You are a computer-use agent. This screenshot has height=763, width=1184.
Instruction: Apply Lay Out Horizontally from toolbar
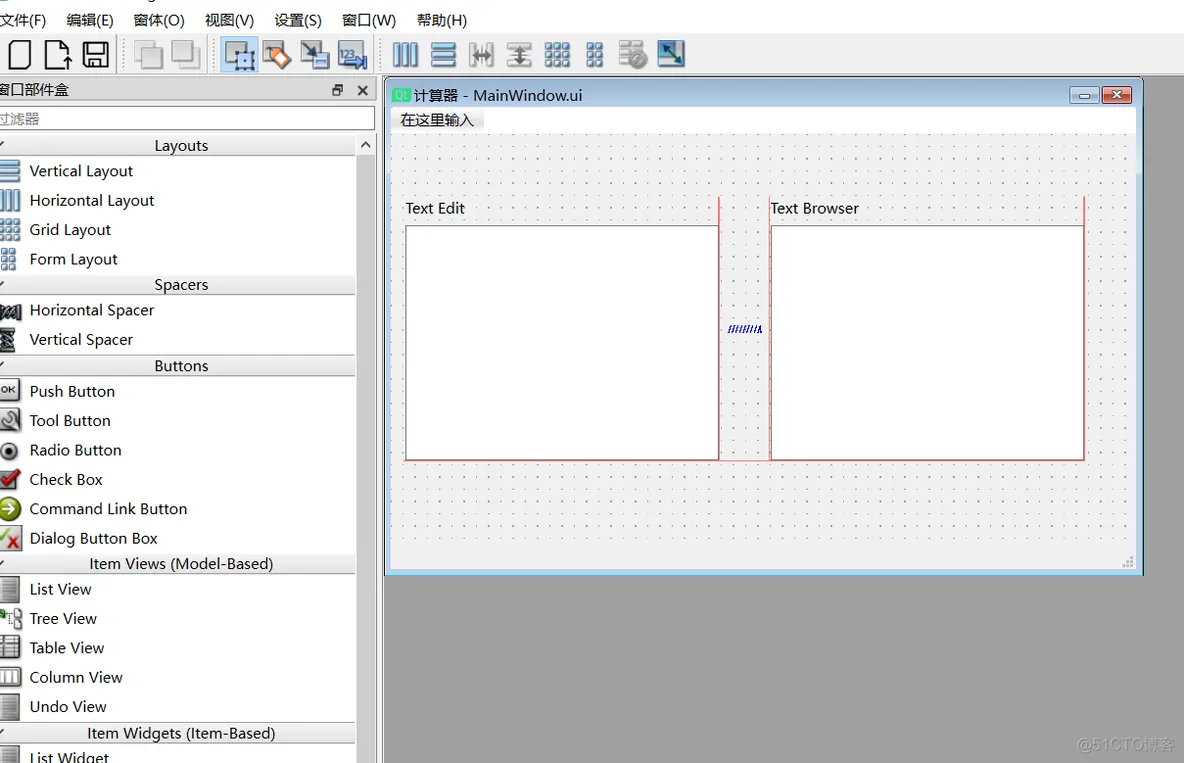tap(405, 54)
